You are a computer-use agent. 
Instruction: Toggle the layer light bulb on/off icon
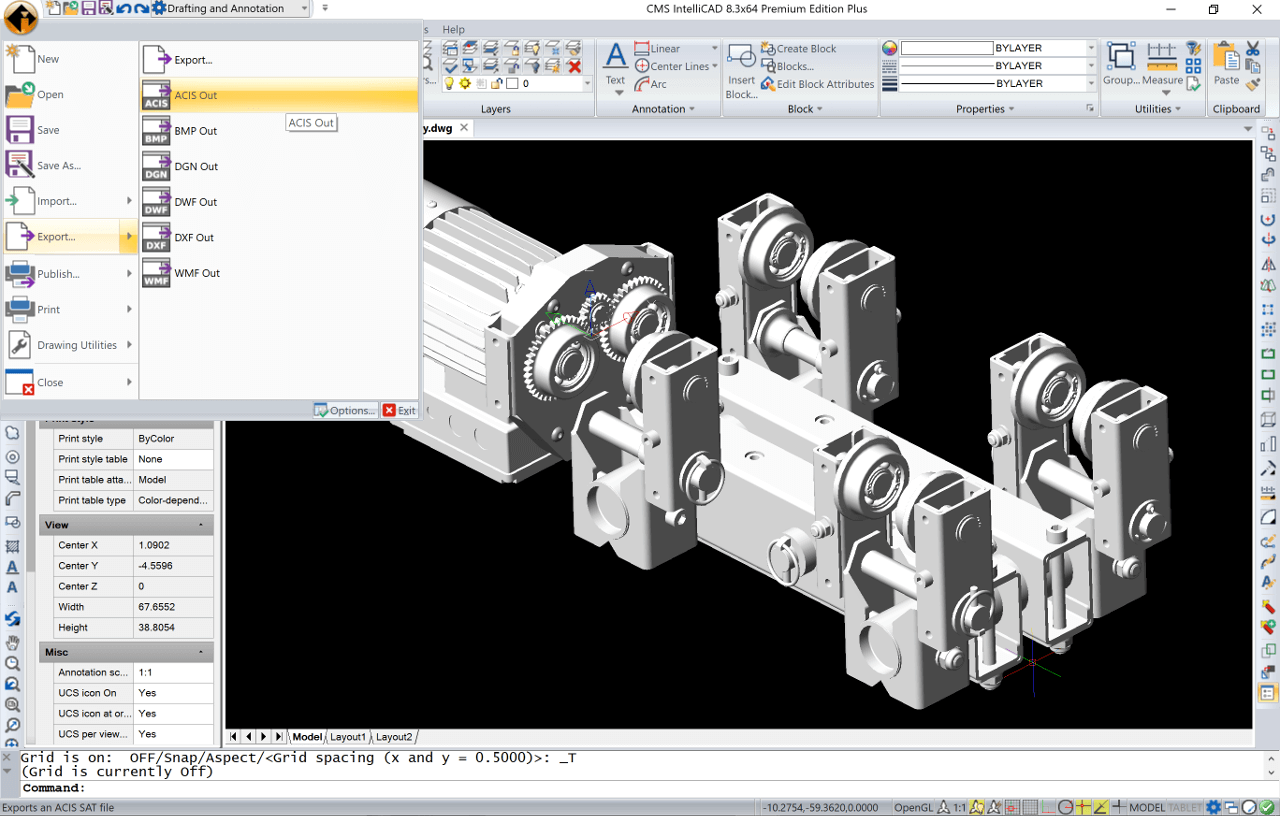(449, 84)
